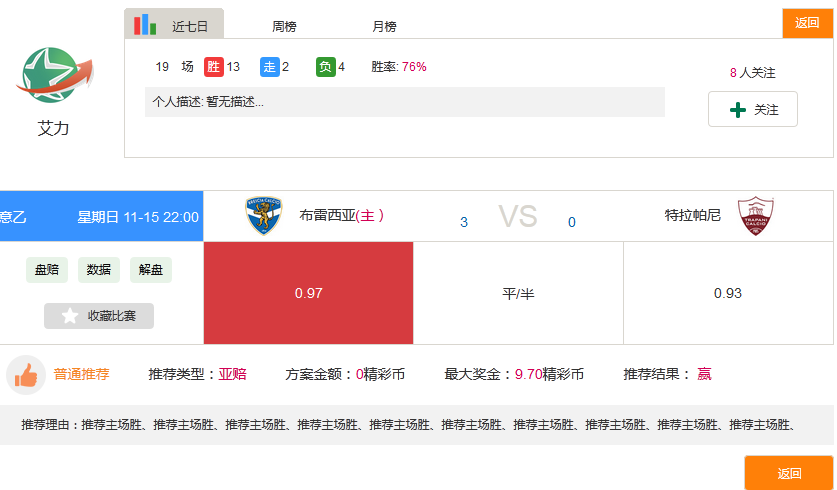This screenshot has height=490, width=837.
Task: Click the 艾力 user avatar logo
Action: 54,77
